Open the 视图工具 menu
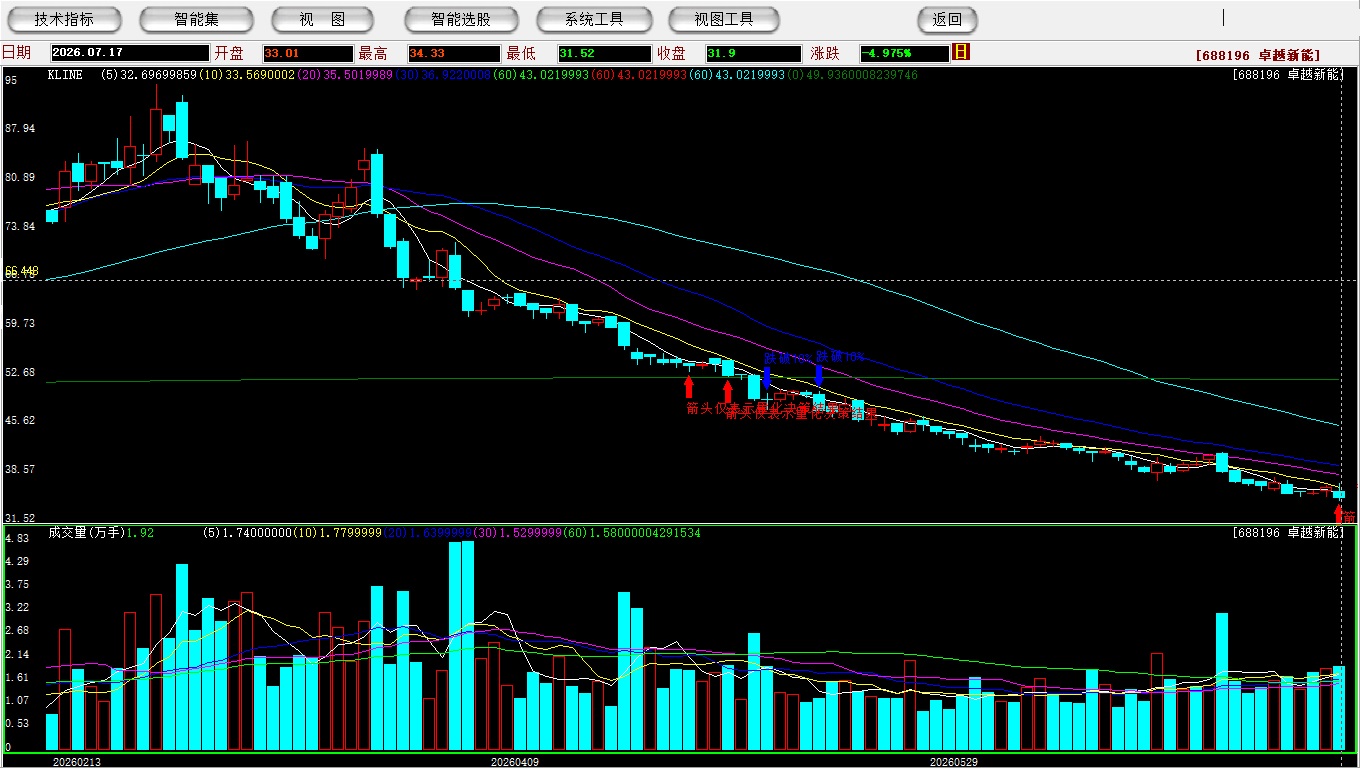The image size is (1360, 768). click(724, 19)
